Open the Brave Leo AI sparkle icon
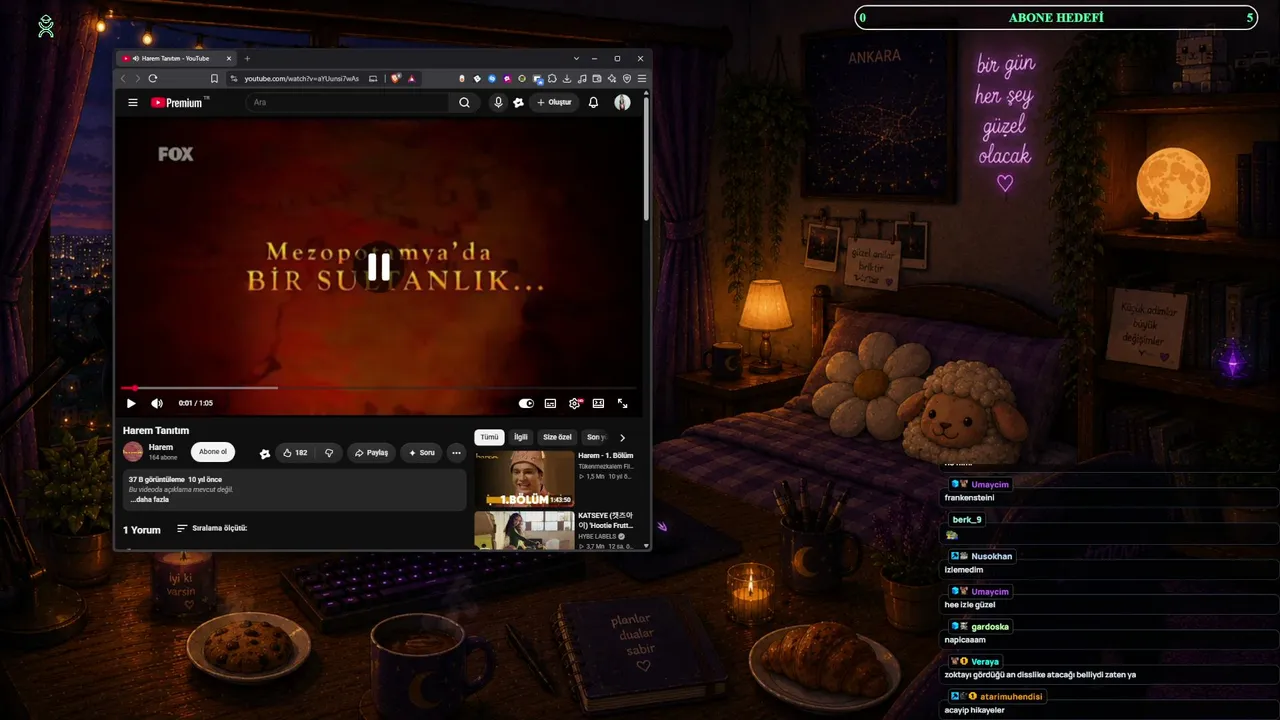 tap(612, 78)
